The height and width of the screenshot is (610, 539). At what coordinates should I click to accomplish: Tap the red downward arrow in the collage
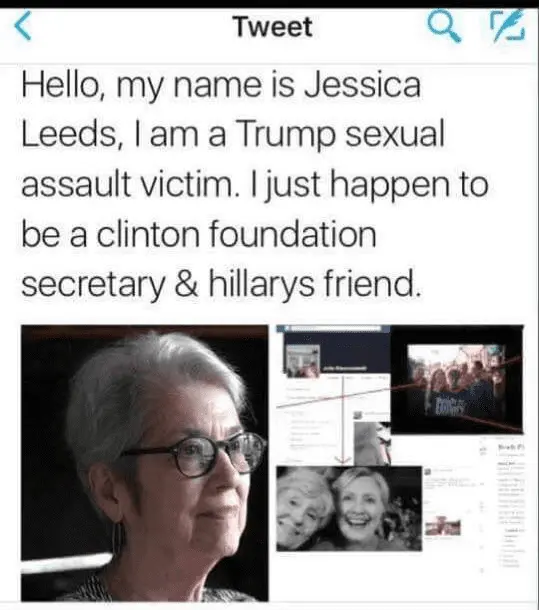343,420
